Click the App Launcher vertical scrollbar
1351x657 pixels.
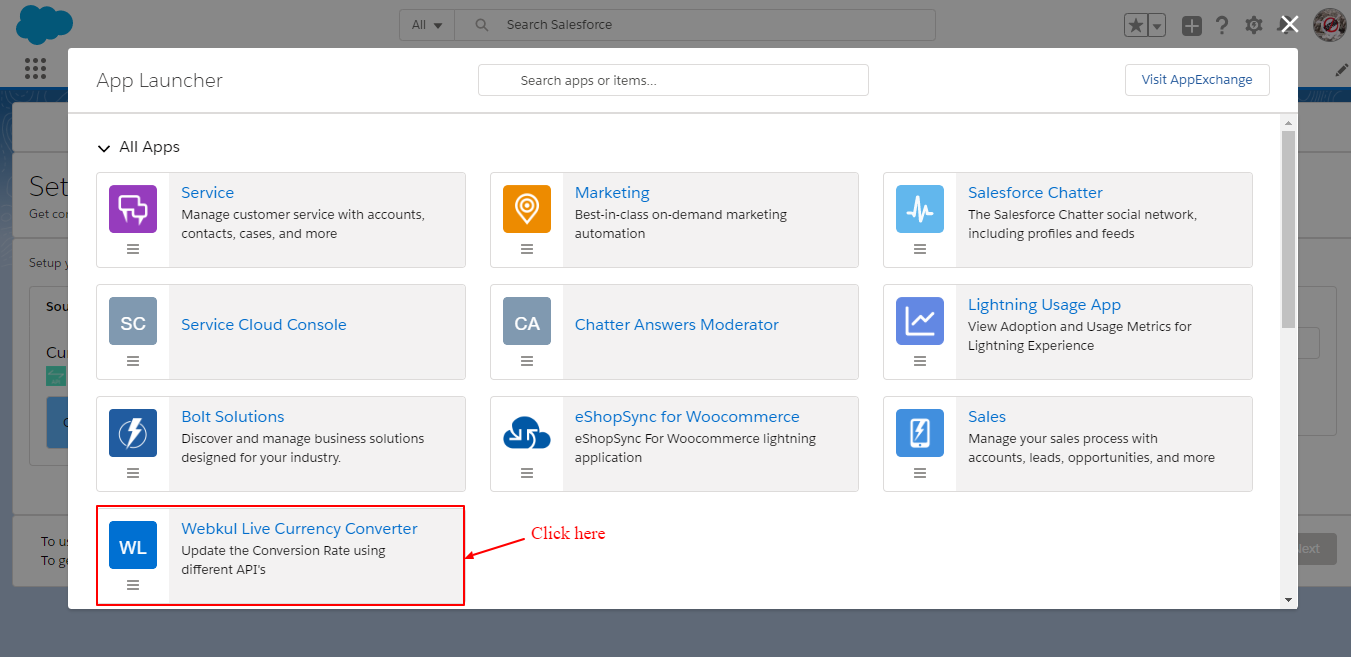(x=1288, y=230)
